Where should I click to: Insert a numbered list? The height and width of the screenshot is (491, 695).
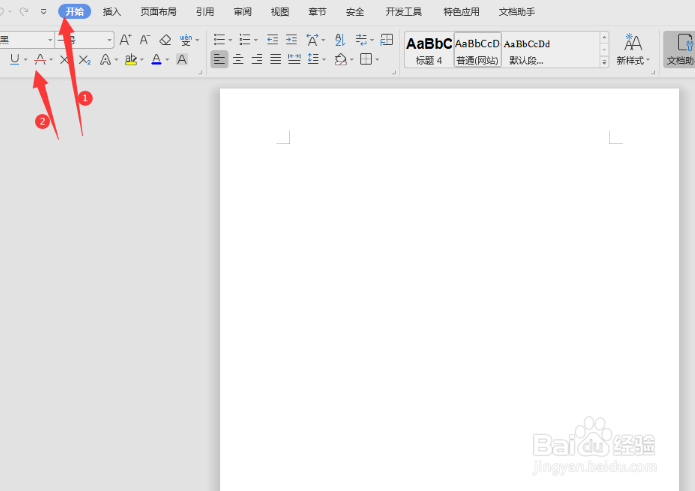[x=245, y=40]
